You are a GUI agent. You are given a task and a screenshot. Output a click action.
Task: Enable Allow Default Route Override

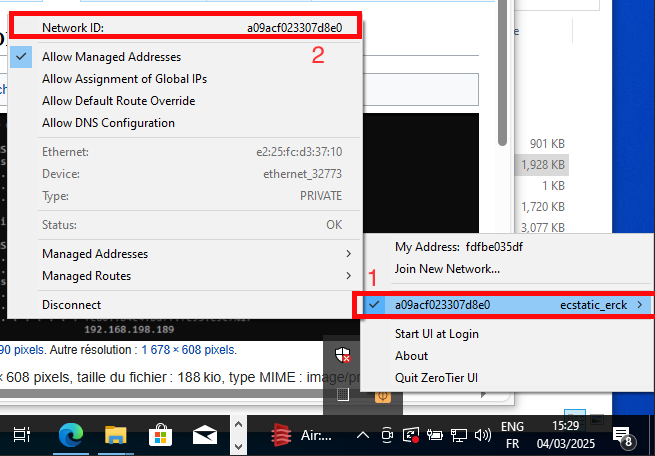point(118,101)
